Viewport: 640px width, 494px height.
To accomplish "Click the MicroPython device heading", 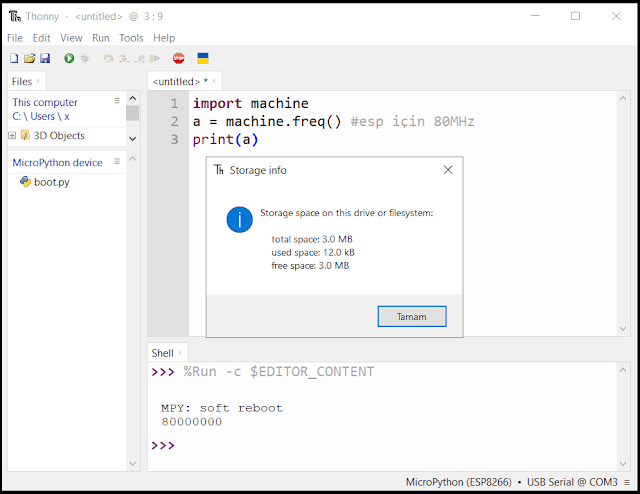I will point(57,162).
